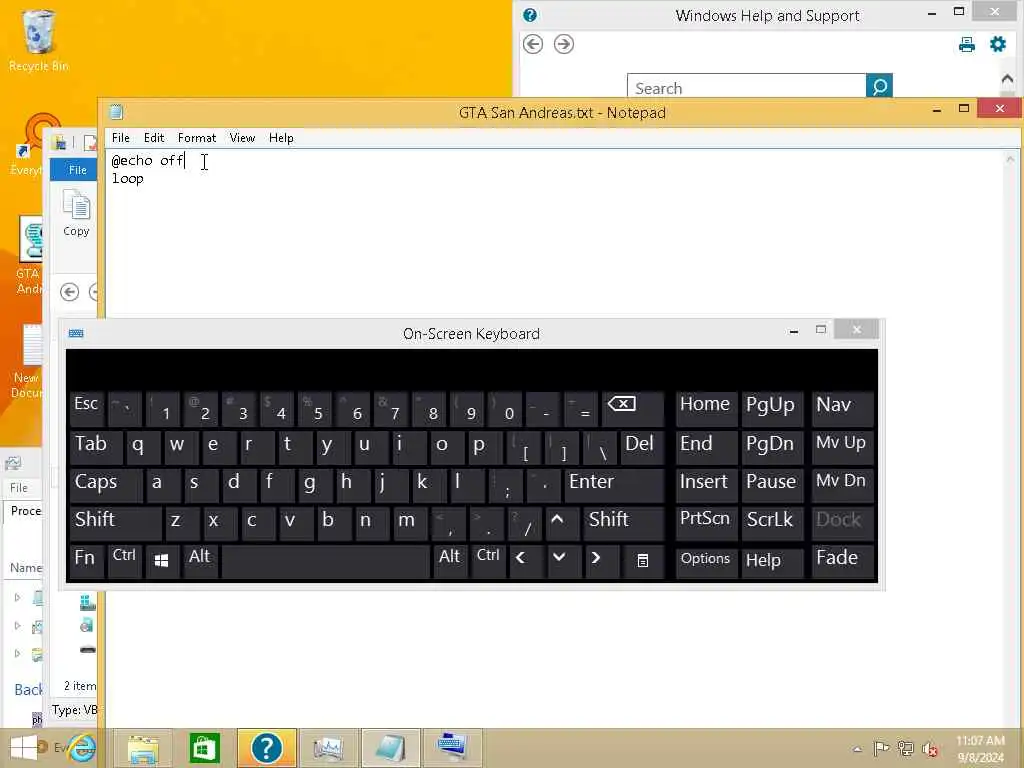Open File Explorer from taskbar
Image resolution: width=1024 pixels, height=768 pixels.
143,748
